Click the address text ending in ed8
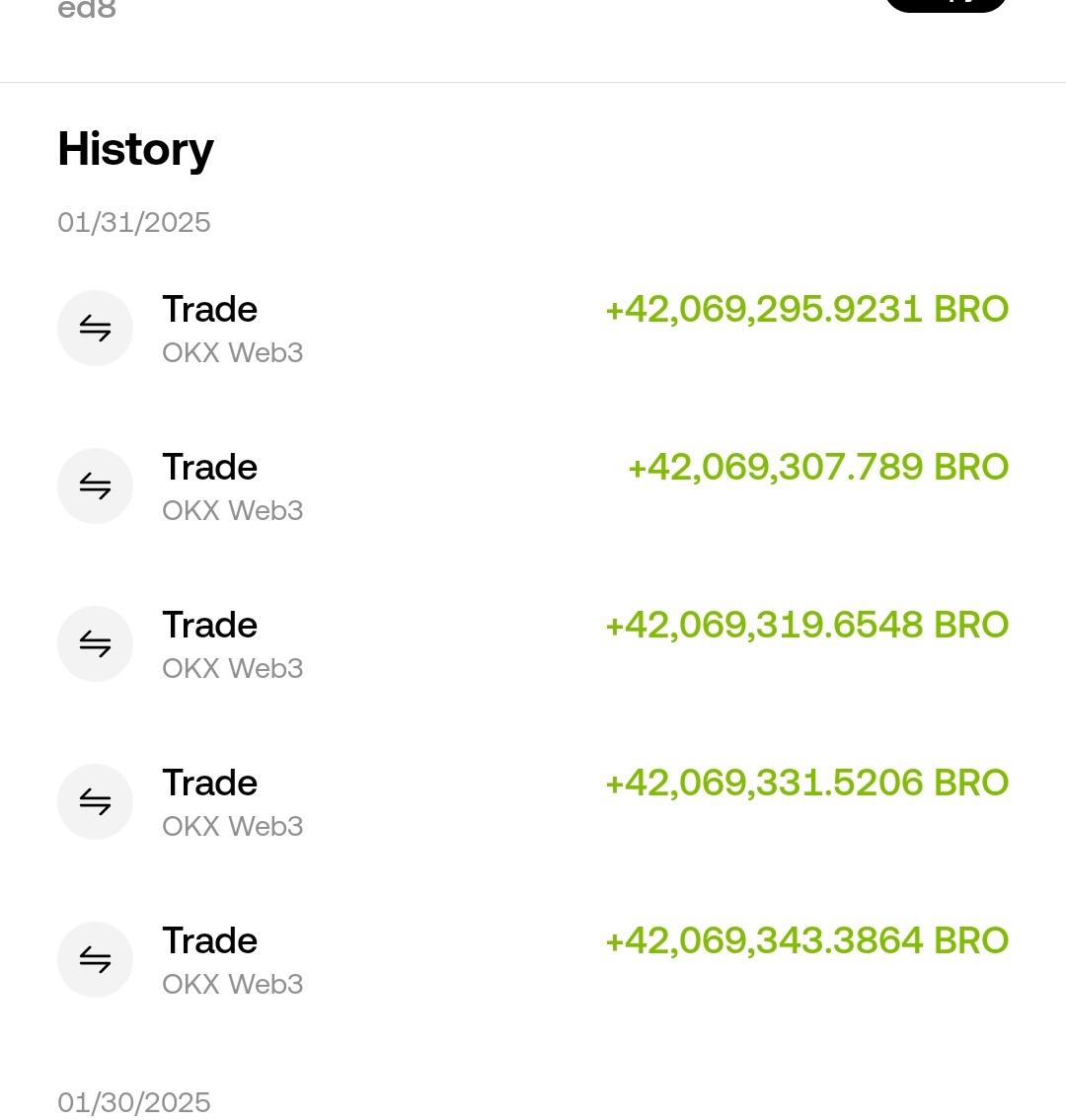The height and width of the screenshot is (1120, 1066). [87, 9]
